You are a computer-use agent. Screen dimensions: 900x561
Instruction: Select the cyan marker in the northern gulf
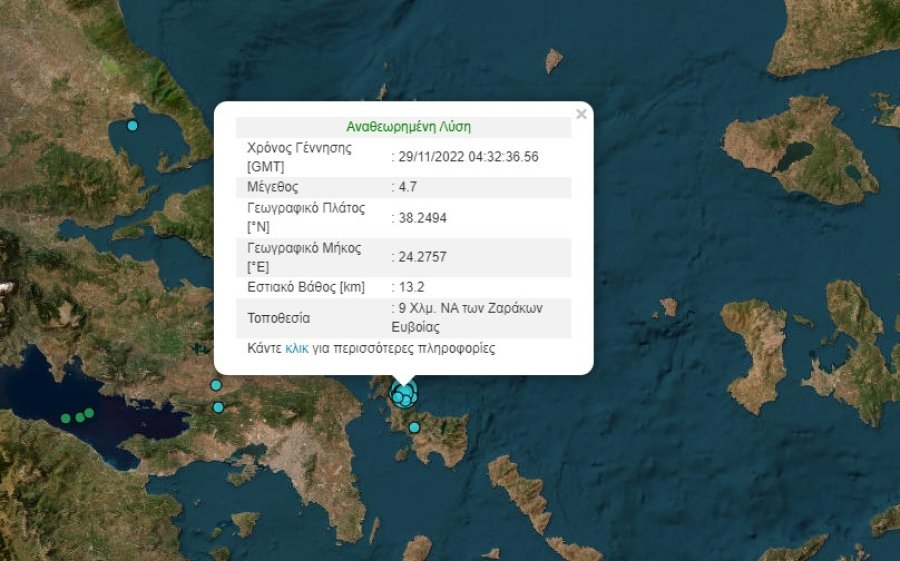click(x=133, y=126)
